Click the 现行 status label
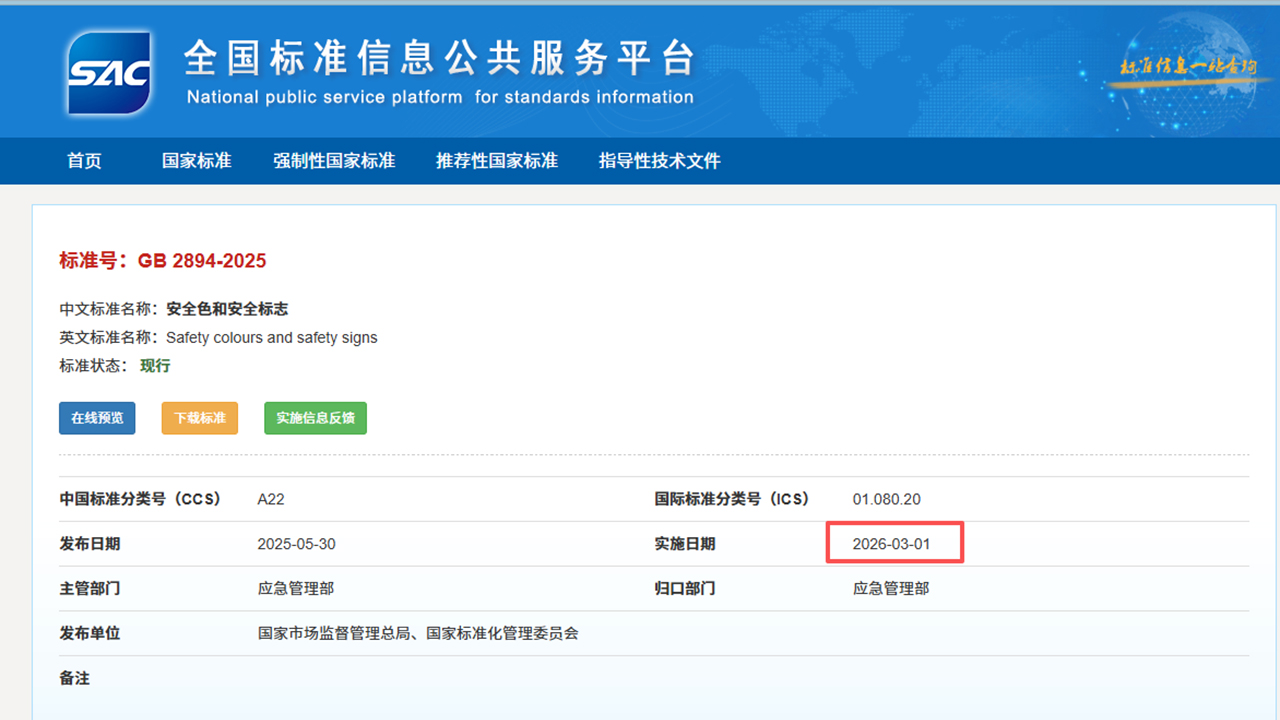The image size is (1280, 720). (x=155, y=366)
